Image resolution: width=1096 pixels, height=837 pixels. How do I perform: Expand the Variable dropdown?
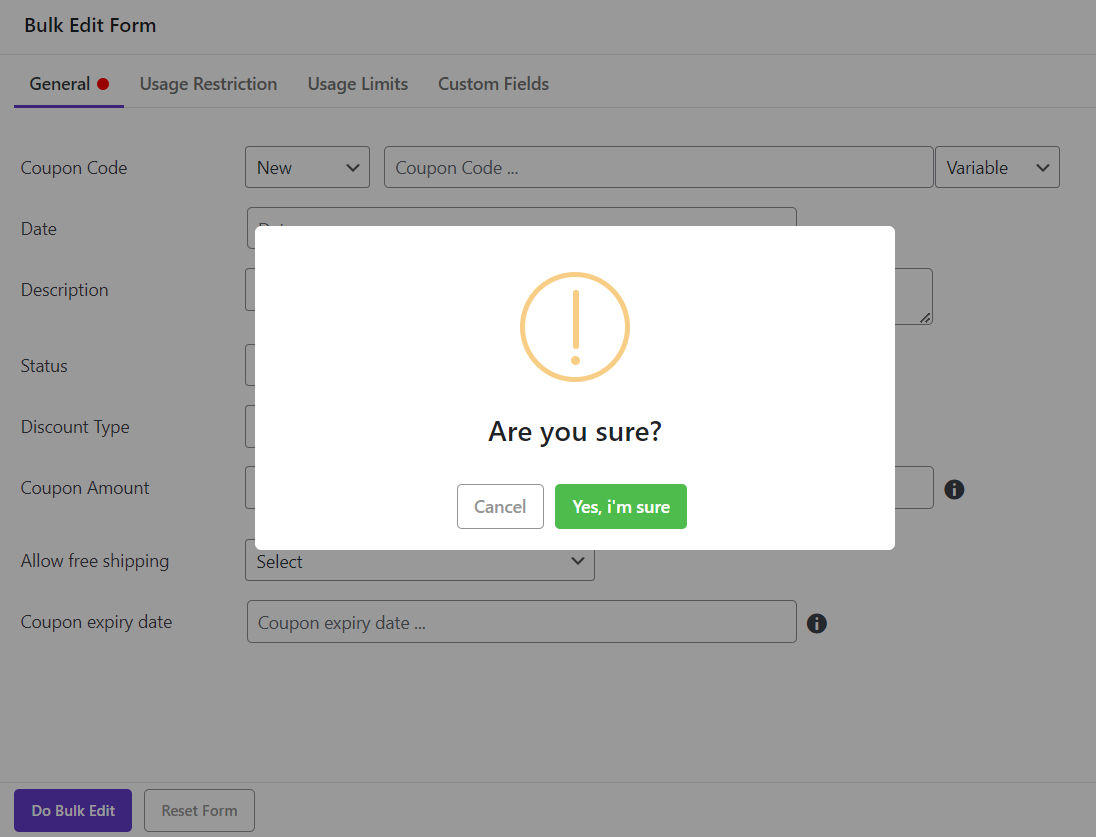tap(996, 168)
